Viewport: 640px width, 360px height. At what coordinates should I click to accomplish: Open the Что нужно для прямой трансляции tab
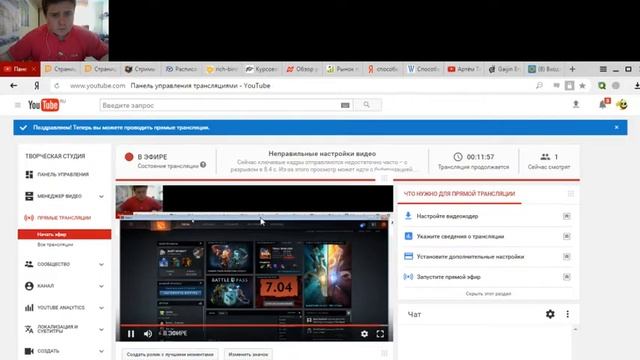(459, 194)
